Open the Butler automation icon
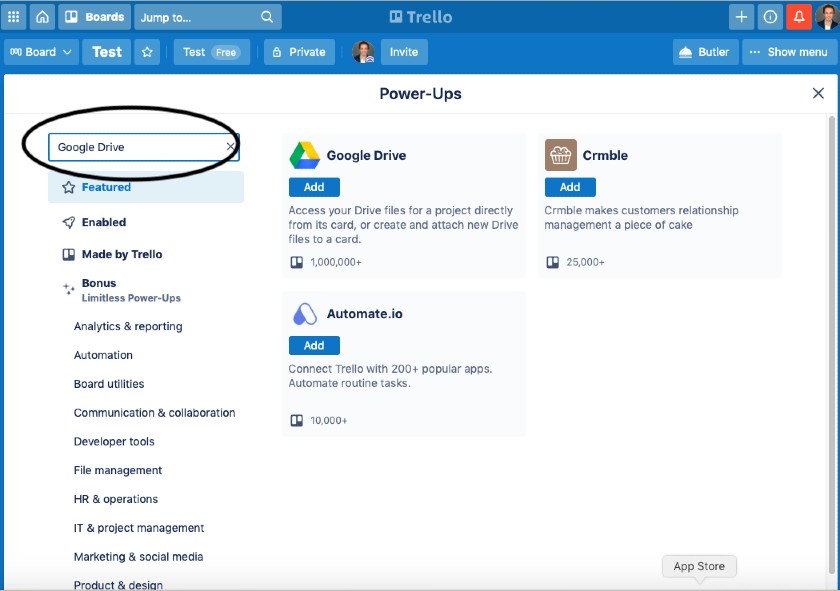The width and height of the screenshot is (840, 591). click(x=704, y=51)
